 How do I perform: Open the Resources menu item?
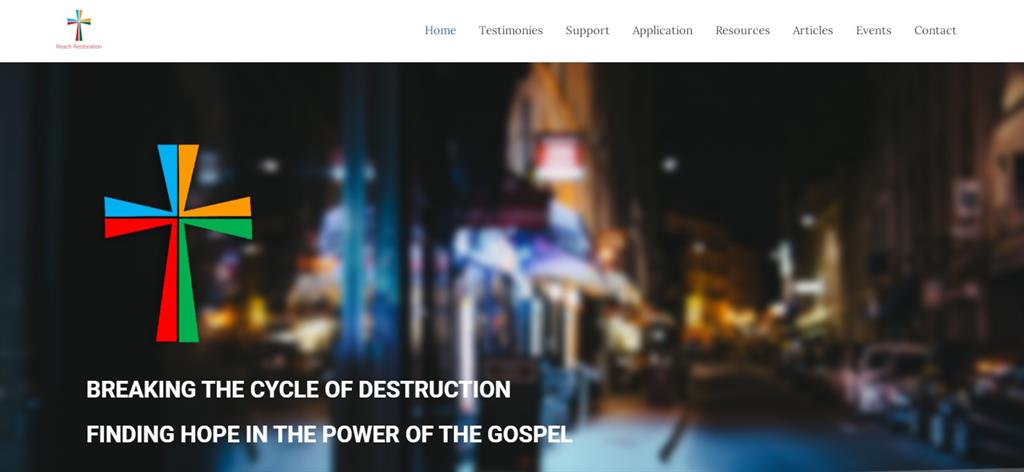point(743,30)
